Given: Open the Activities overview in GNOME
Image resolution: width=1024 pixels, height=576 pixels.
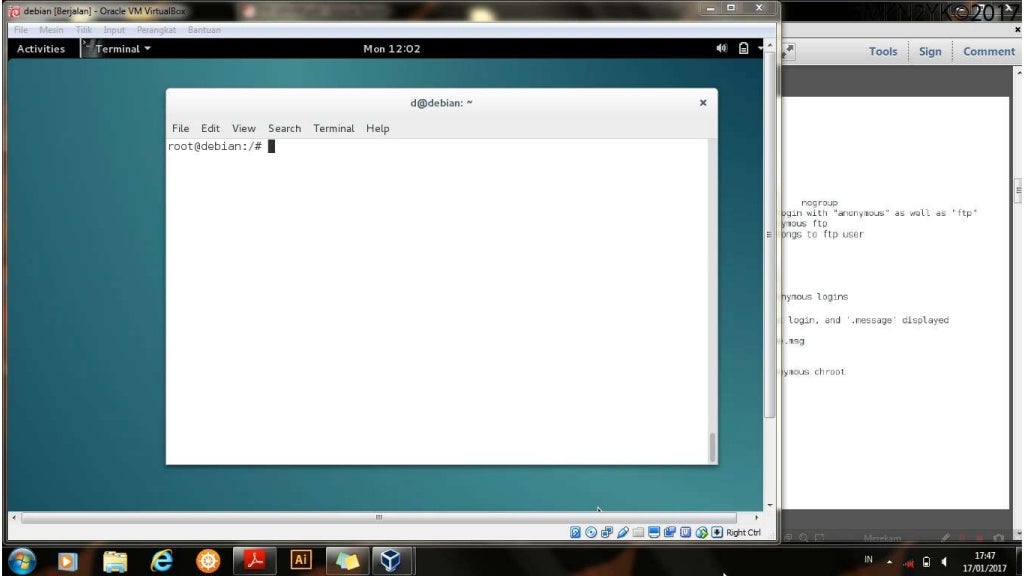Looking at the screenshot, I should tap(41, 49).
